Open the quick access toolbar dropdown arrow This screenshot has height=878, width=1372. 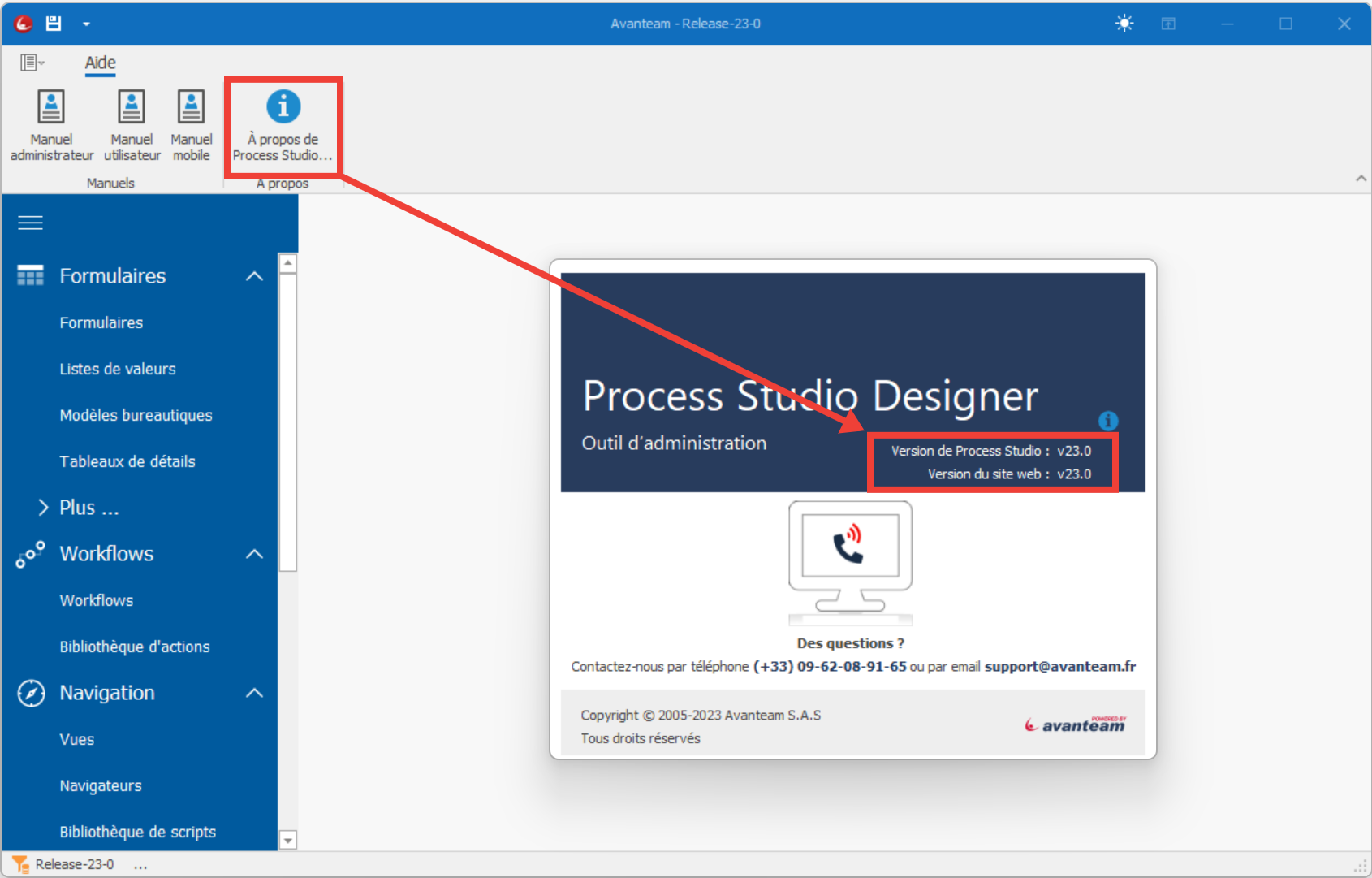point(86,24)
